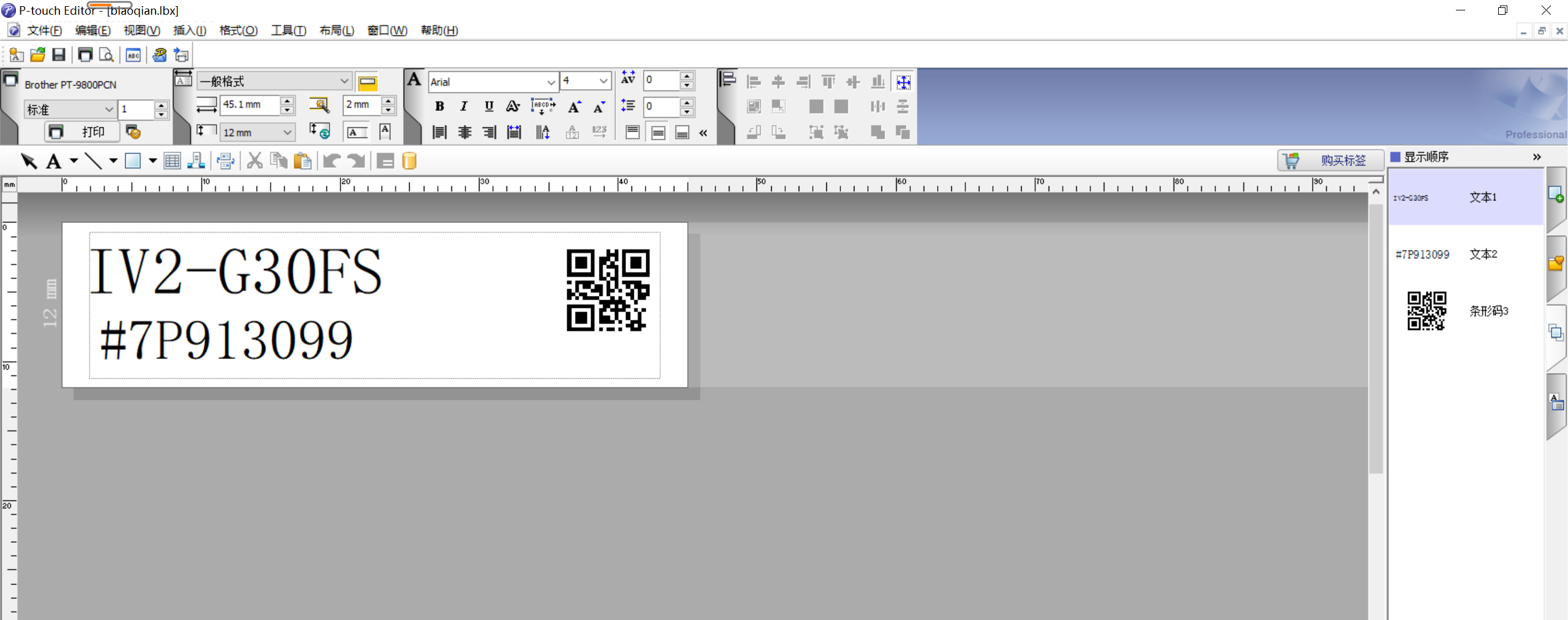Viewport: 1568px width, 620px height.
Task: Expand the 显示顺序 panel chevron
Action: pos(1537,157)
